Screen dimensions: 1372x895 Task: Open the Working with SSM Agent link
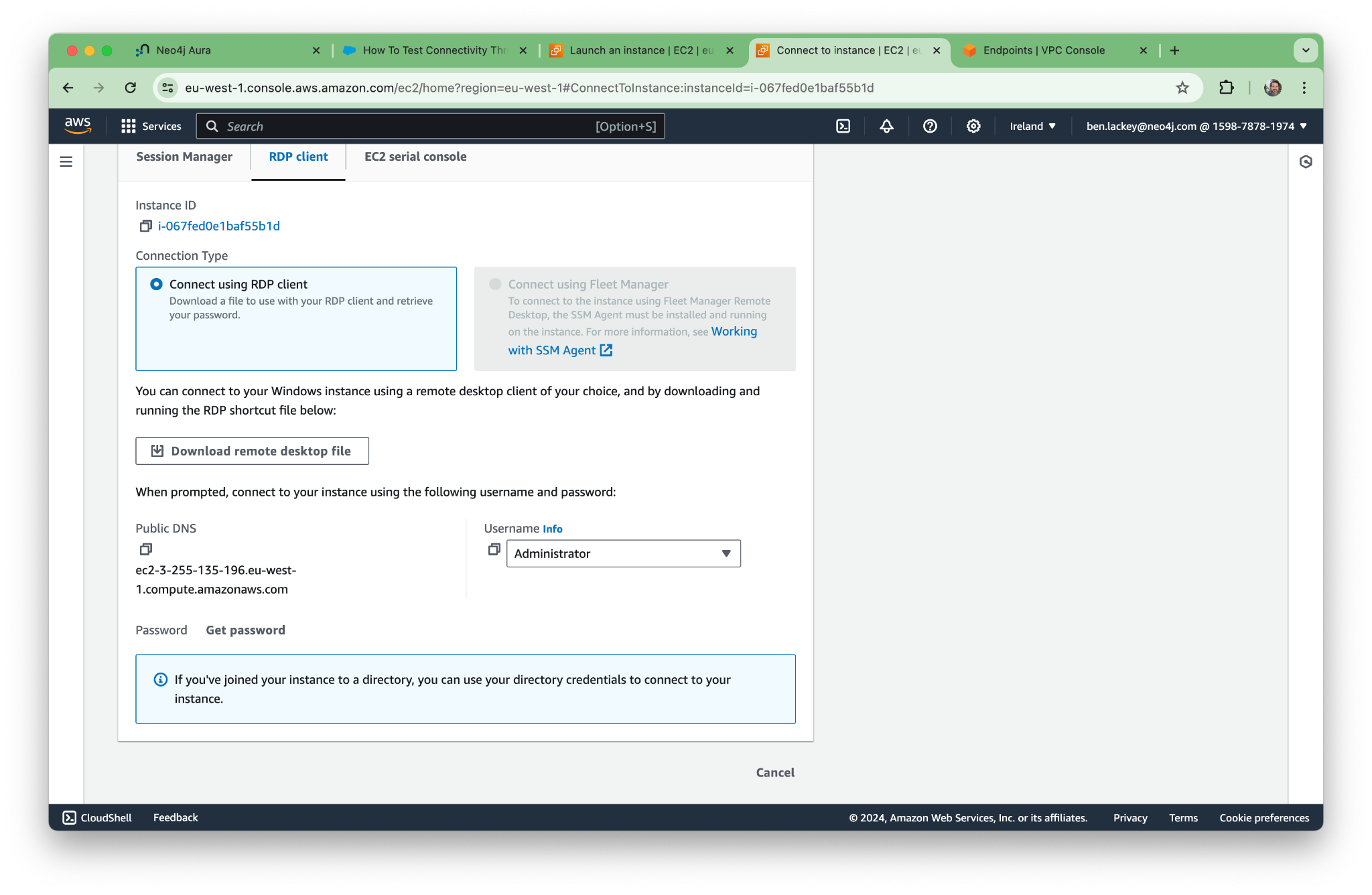[632, 340]
